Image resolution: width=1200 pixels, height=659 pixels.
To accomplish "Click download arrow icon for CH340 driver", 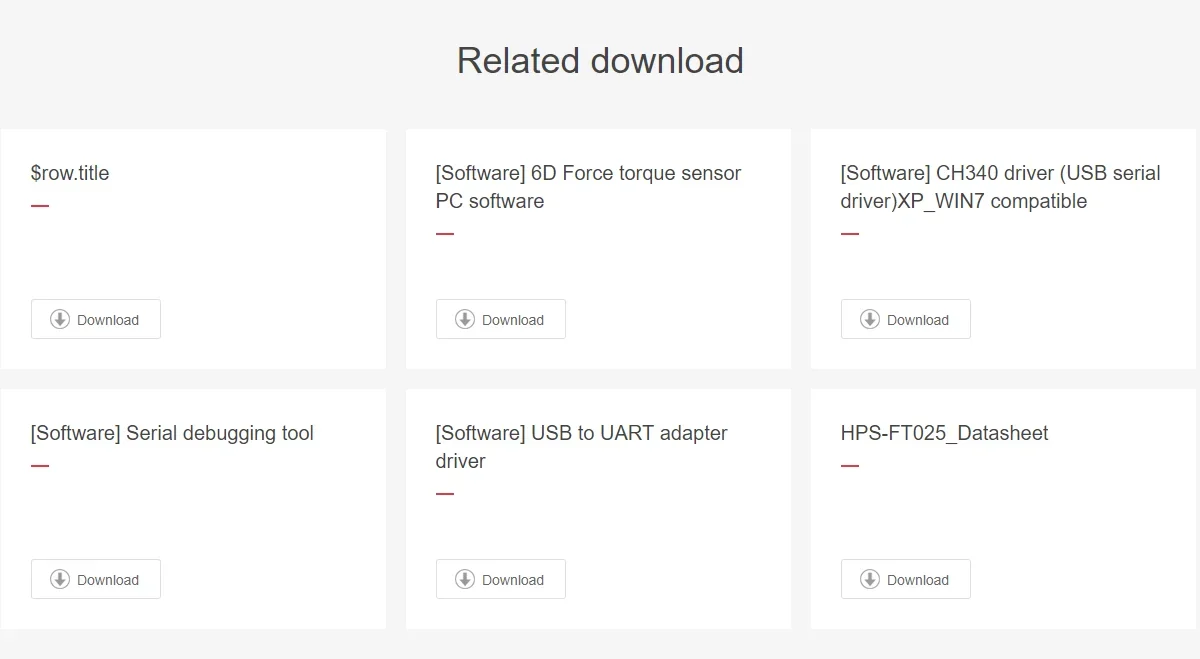I will coord(870,319).
